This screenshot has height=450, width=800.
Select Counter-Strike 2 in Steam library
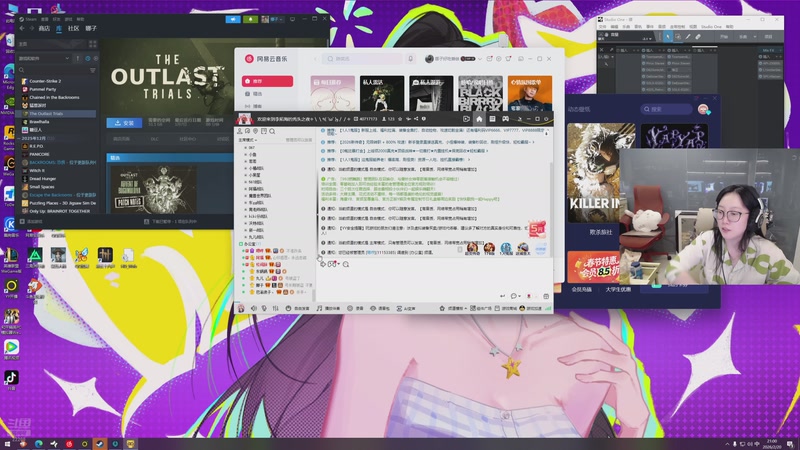pos(45,81)
